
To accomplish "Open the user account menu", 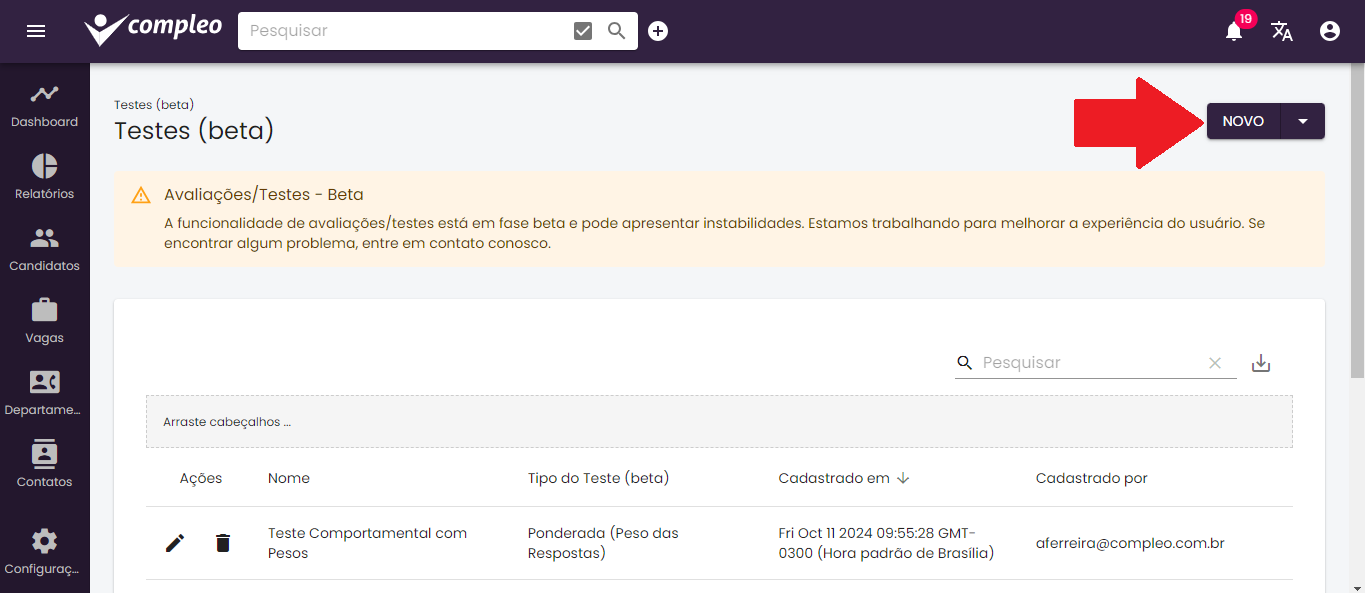I will pyautogui.click(x=1329, y=31).
